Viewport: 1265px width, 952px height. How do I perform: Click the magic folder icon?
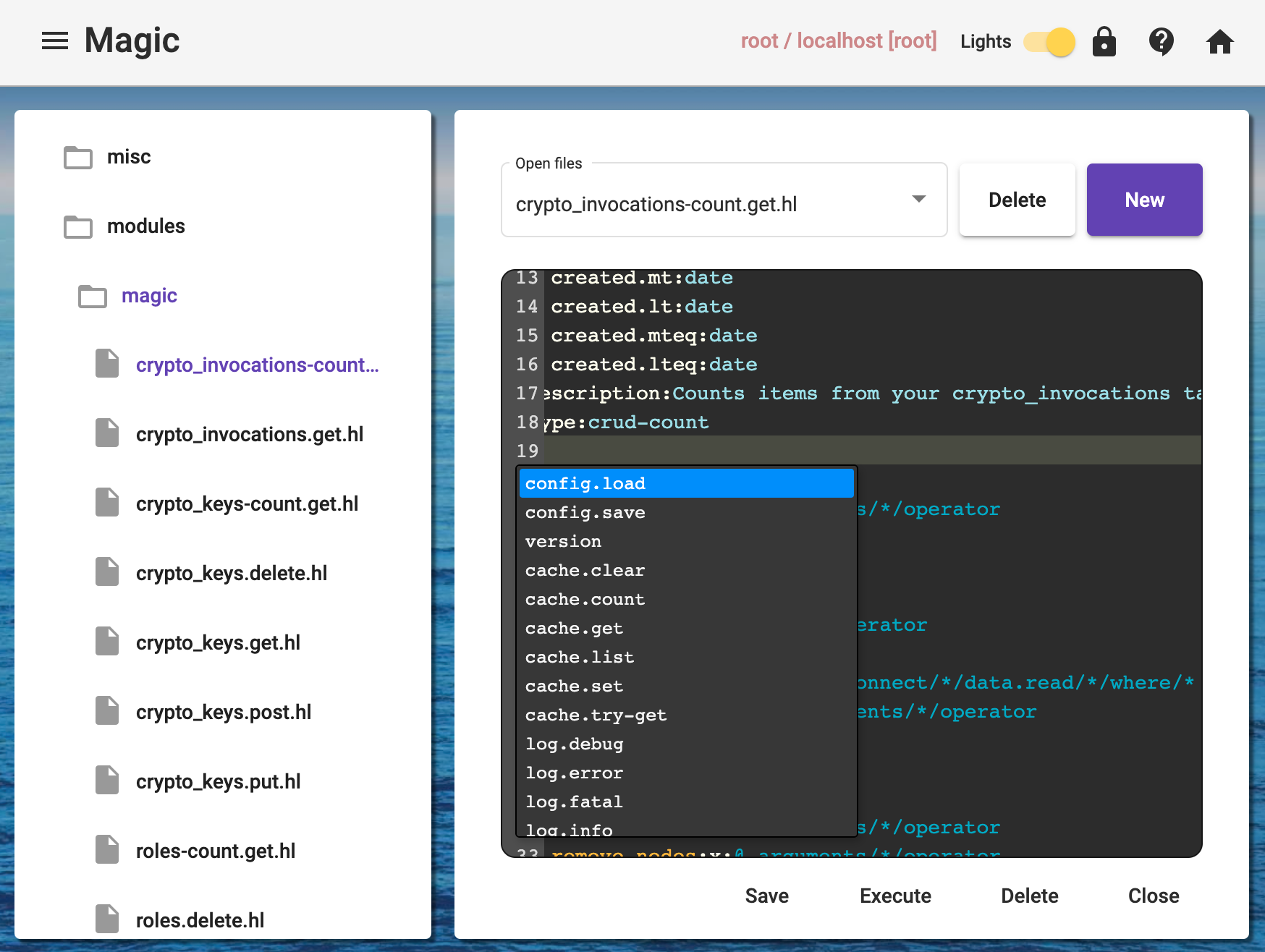click(x=93, y=296)
